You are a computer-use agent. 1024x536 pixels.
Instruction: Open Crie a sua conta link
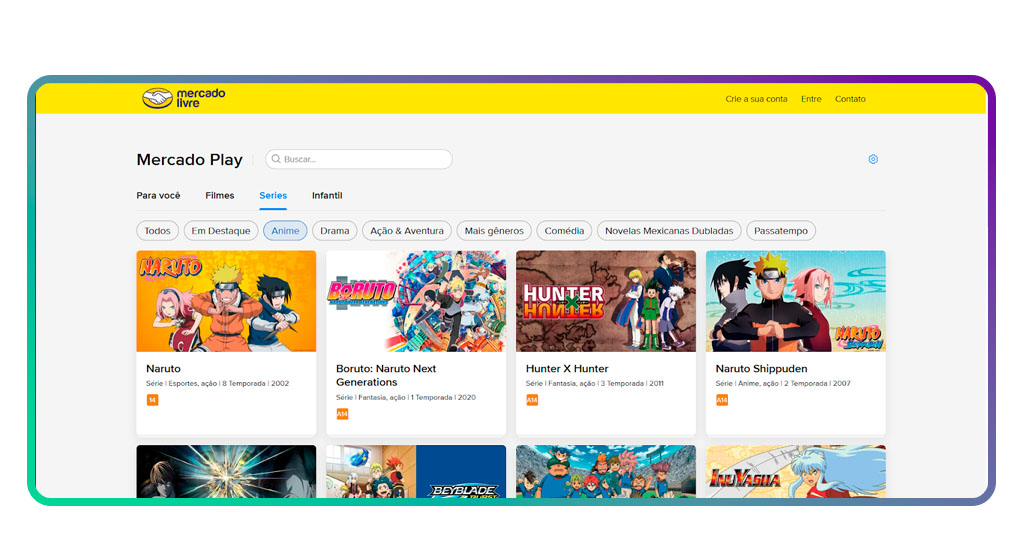[756, 99]
